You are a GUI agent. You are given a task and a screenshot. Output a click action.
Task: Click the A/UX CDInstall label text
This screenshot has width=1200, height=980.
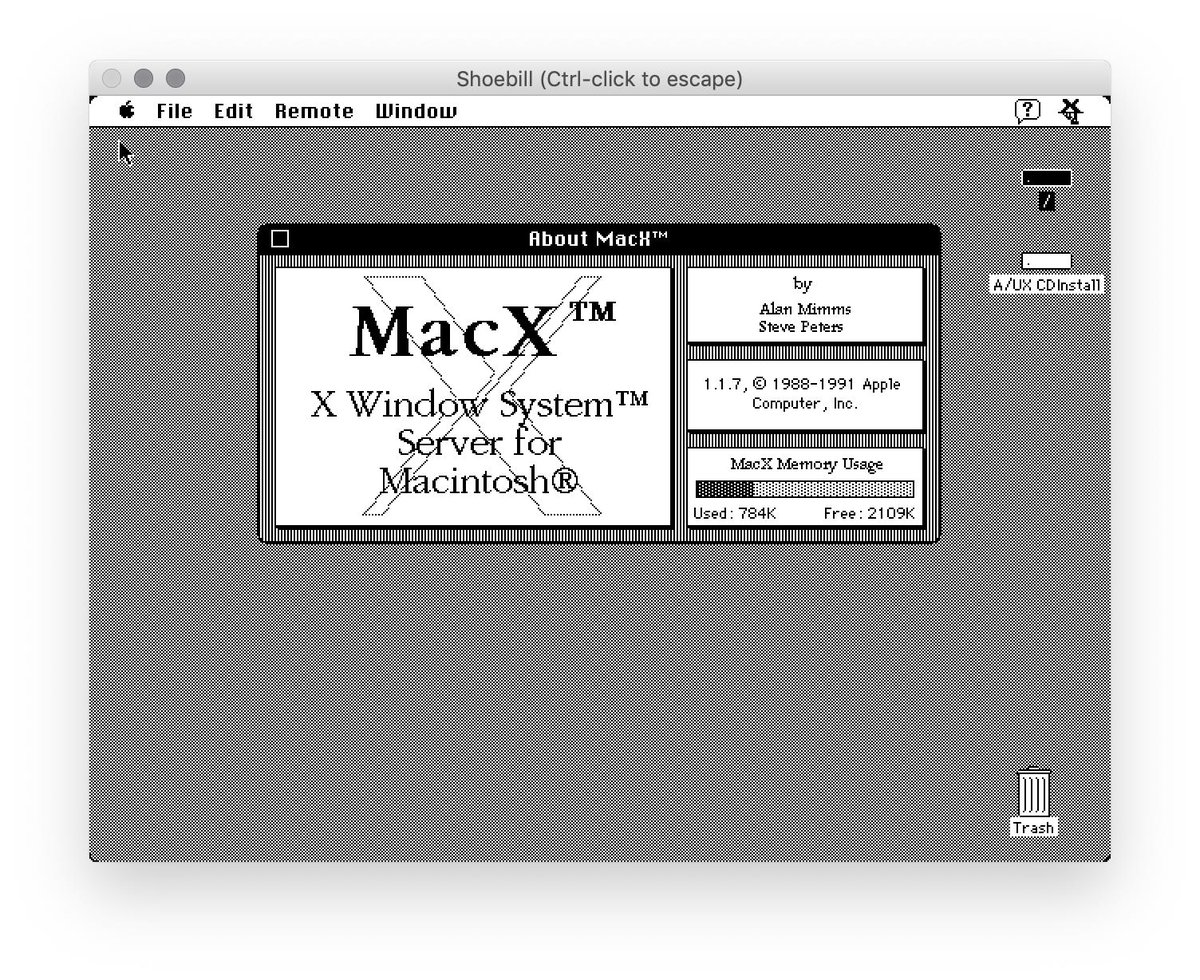click(1046, 285)
